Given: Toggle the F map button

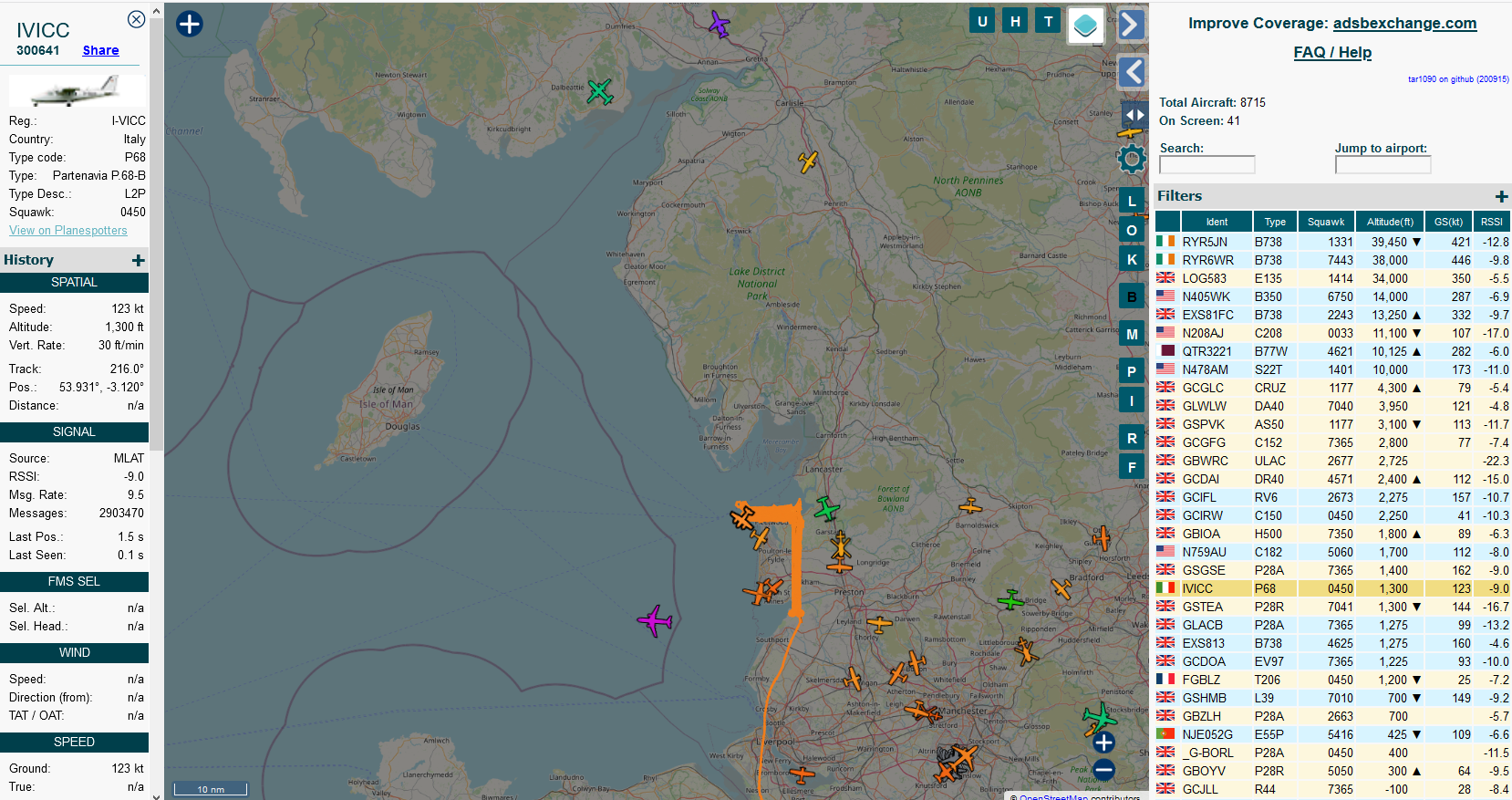Looking at the screenshot, I should pos(1132,467).
